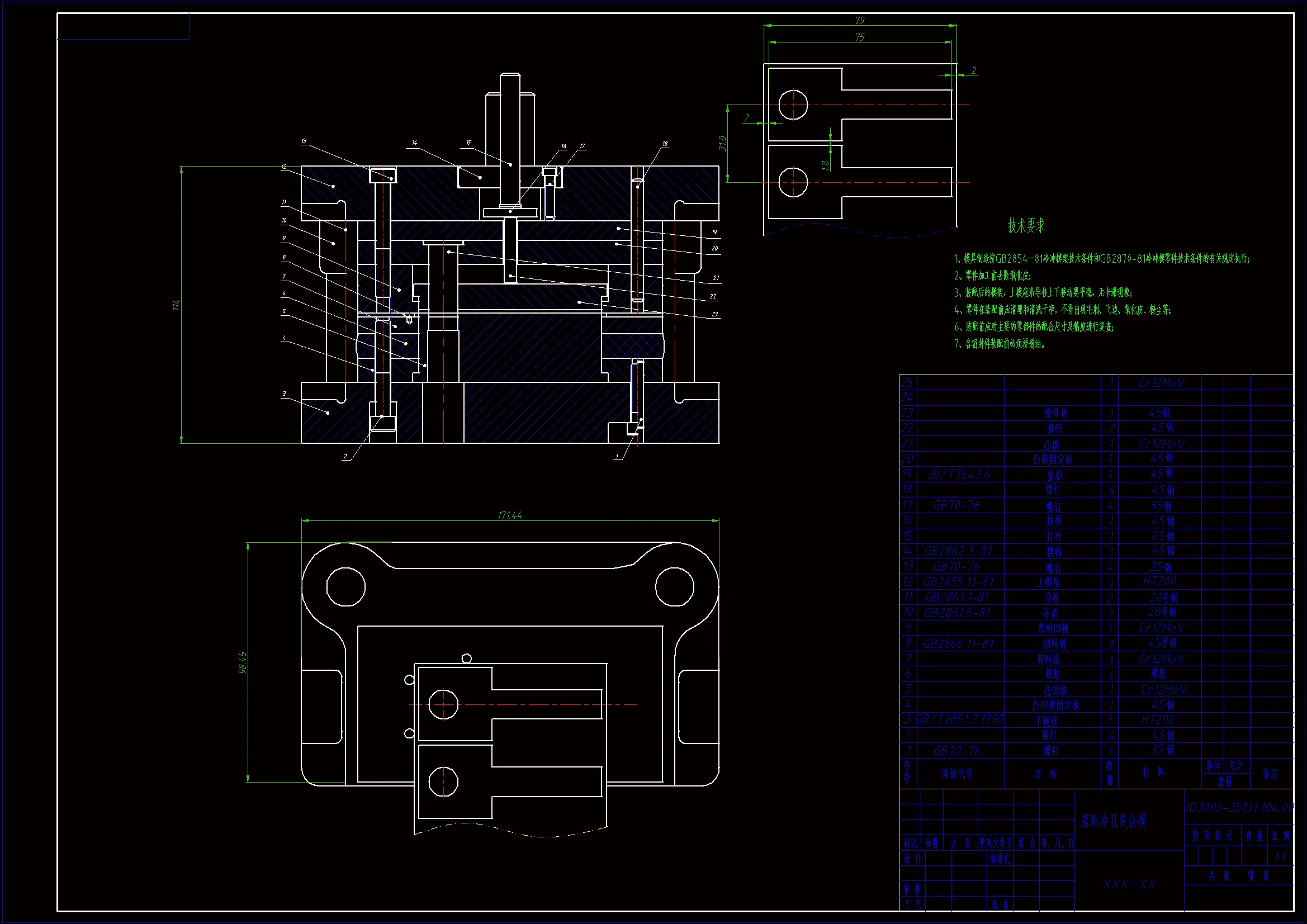The height and width of the screenshot is (924, 1307).
Task: Click the 国标代号 column header
Action: pyautogui.click(x=957, y=773)
